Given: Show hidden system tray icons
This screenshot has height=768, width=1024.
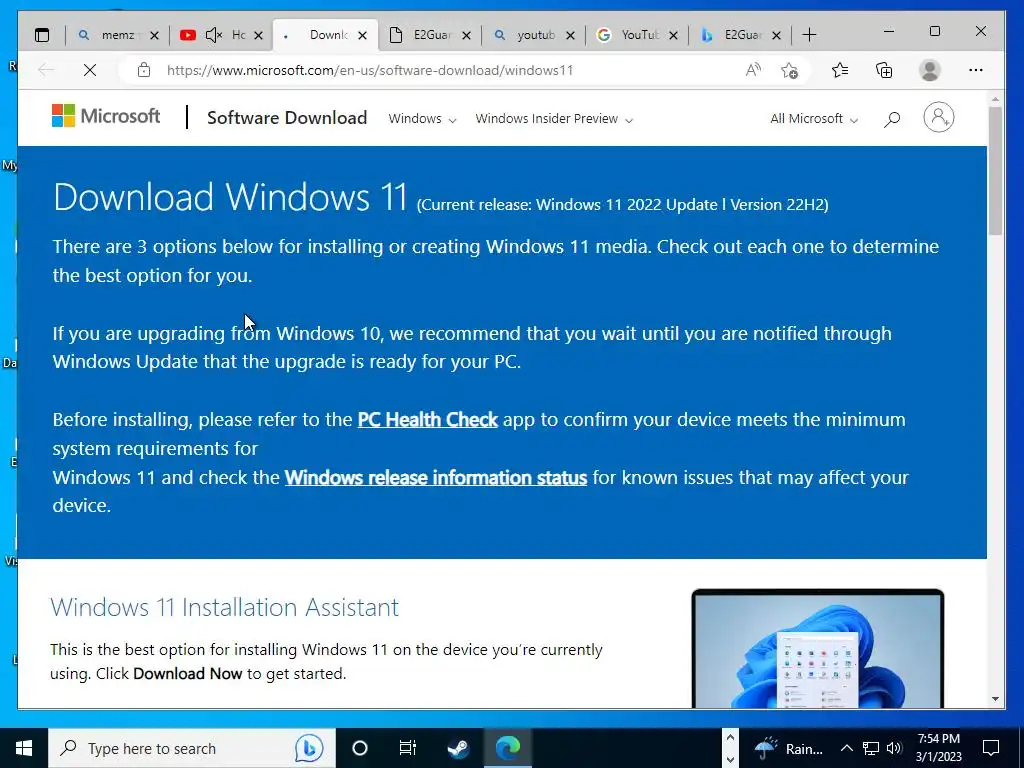Looking at the screenshot, I should (846, 748).
